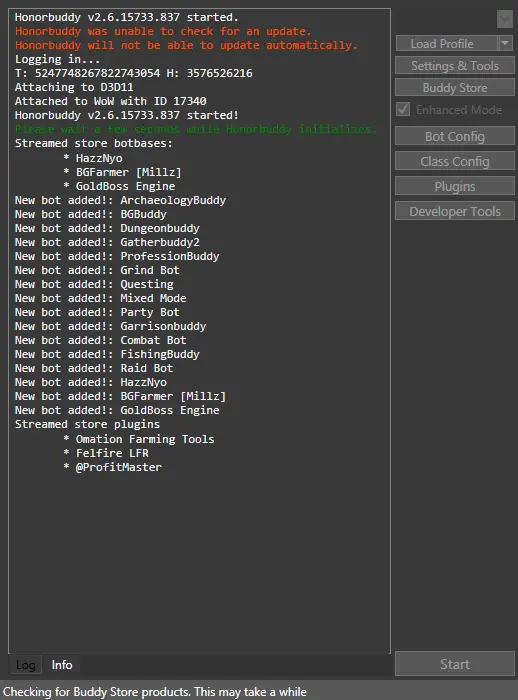518x700 pixels.
Task: Launch Developer Tools
Action: click(x=455, y=211)
